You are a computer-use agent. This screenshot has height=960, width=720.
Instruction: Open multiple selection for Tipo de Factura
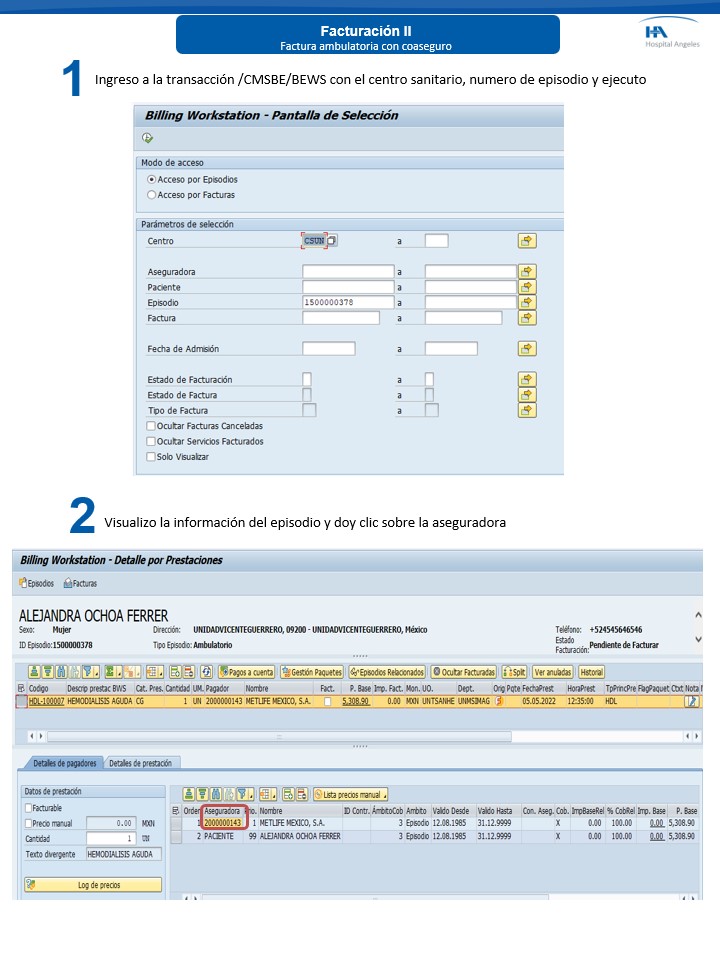coord(527,410)
